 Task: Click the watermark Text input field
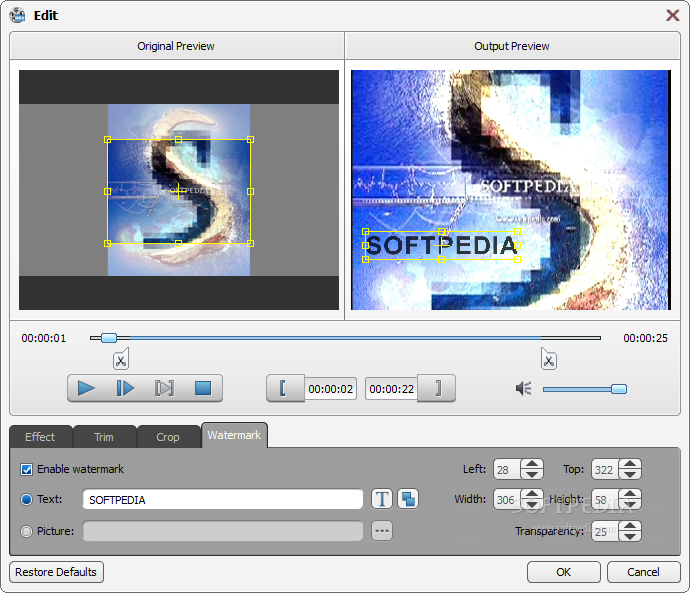pyautogui.click(x=223, y=500)
